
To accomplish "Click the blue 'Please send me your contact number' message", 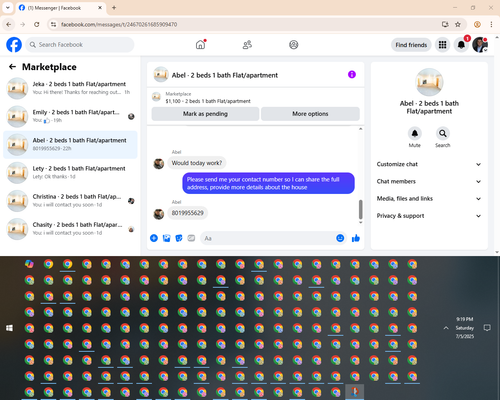I will [268, 183].
